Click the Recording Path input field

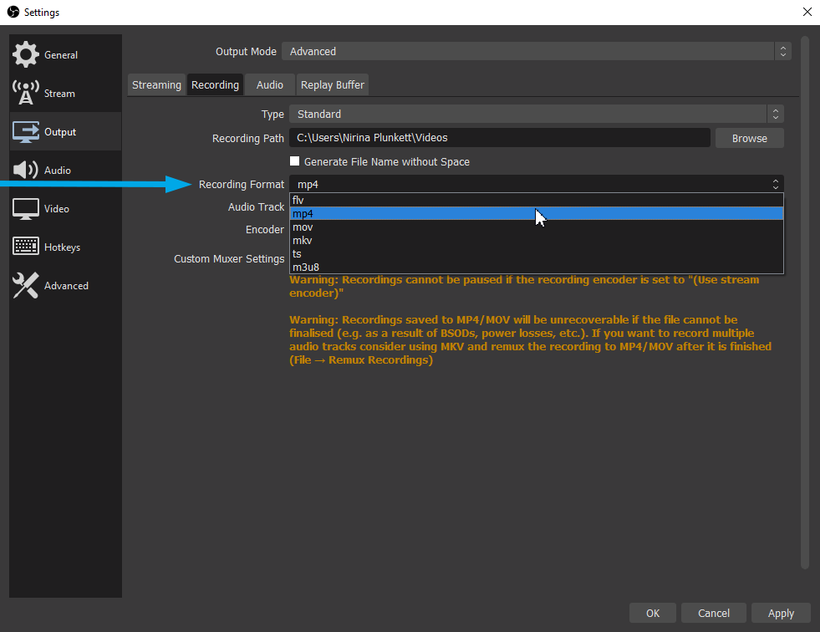(x=499, y=138)
